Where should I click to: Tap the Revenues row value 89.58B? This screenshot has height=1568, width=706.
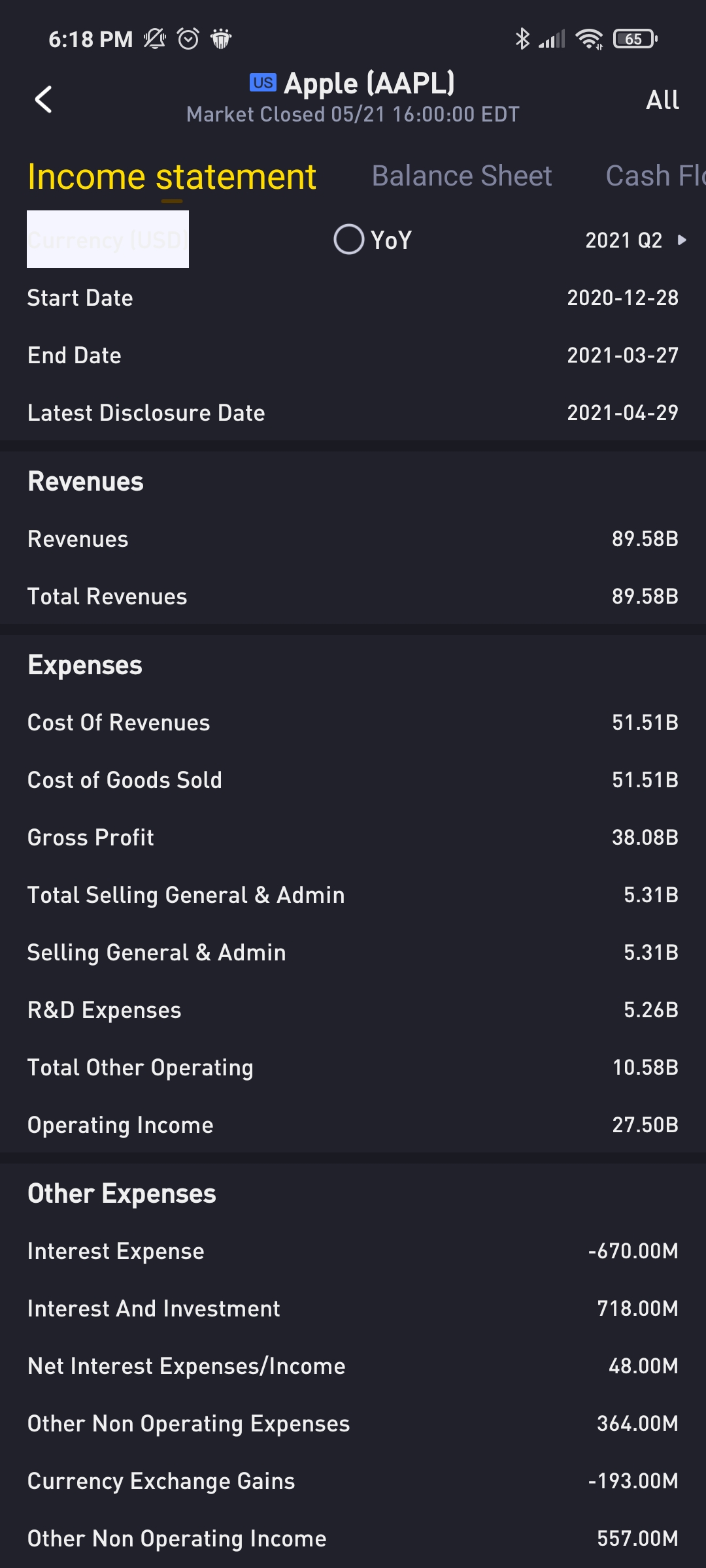[x=645, y=539]
